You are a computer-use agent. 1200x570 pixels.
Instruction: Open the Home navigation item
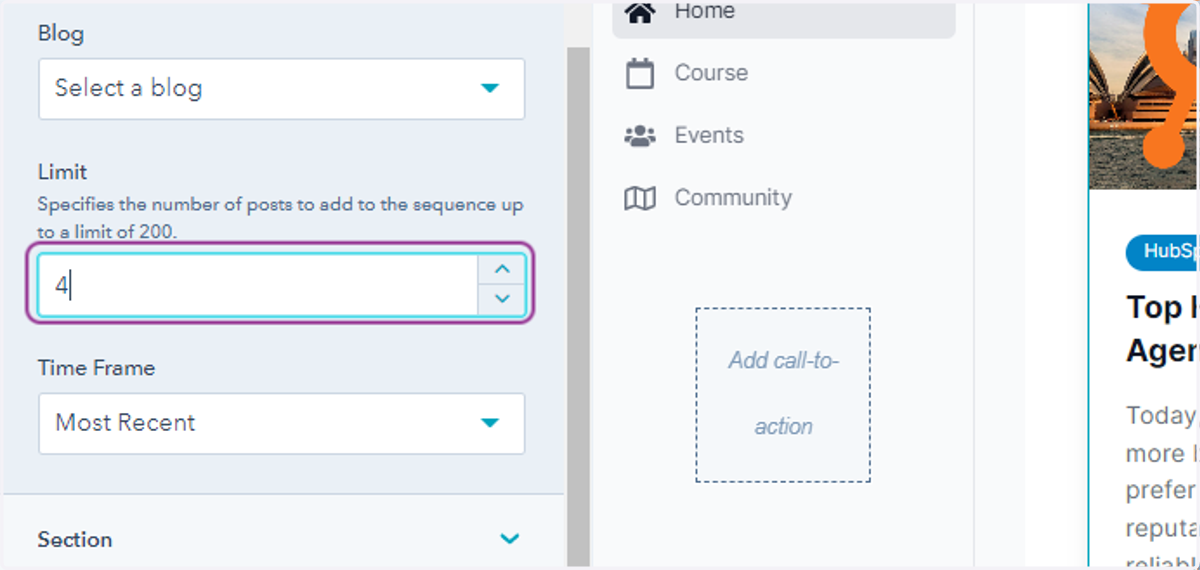tap(784, 14)
